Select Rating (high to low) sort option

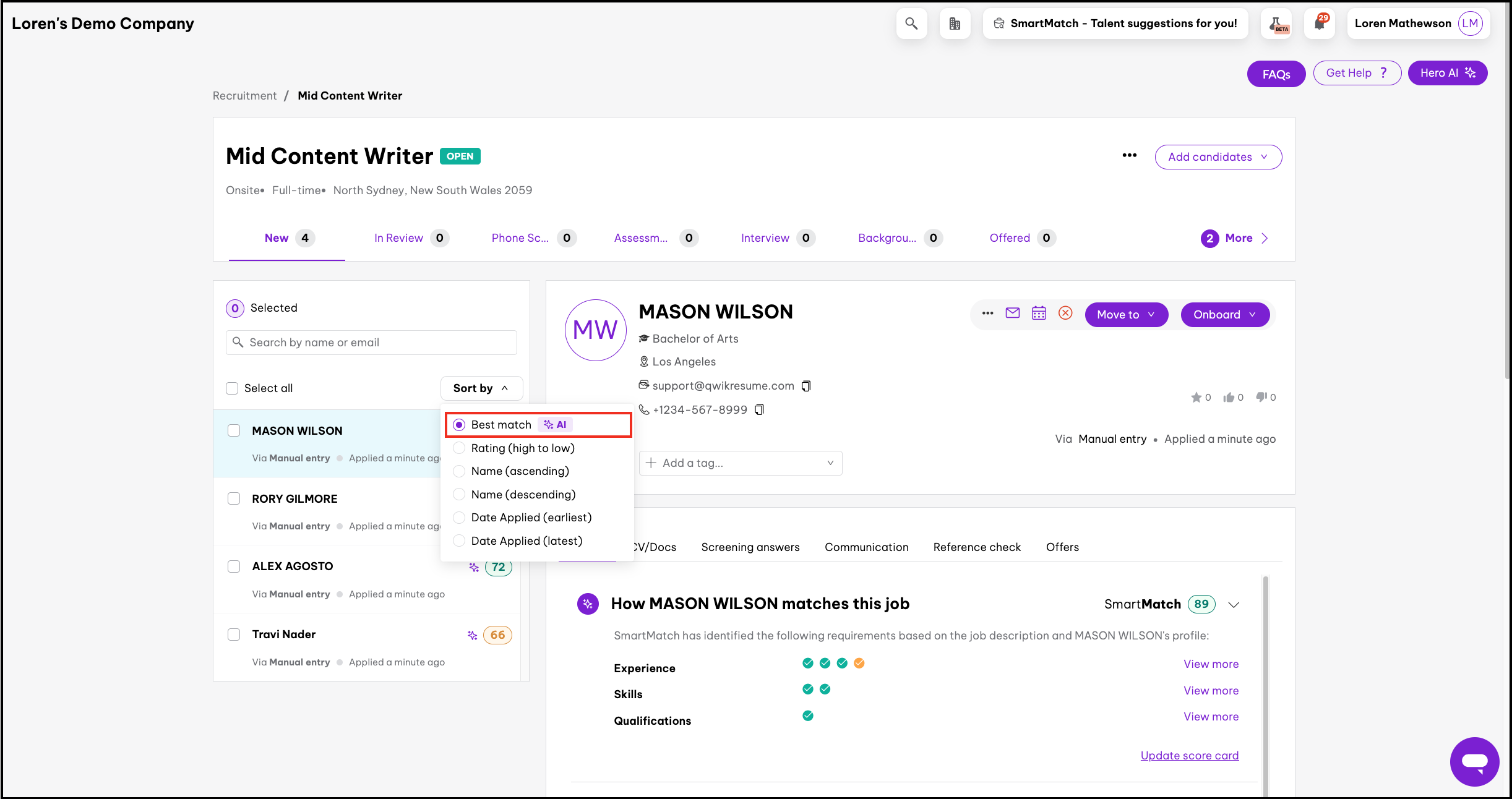pos(522,448)
